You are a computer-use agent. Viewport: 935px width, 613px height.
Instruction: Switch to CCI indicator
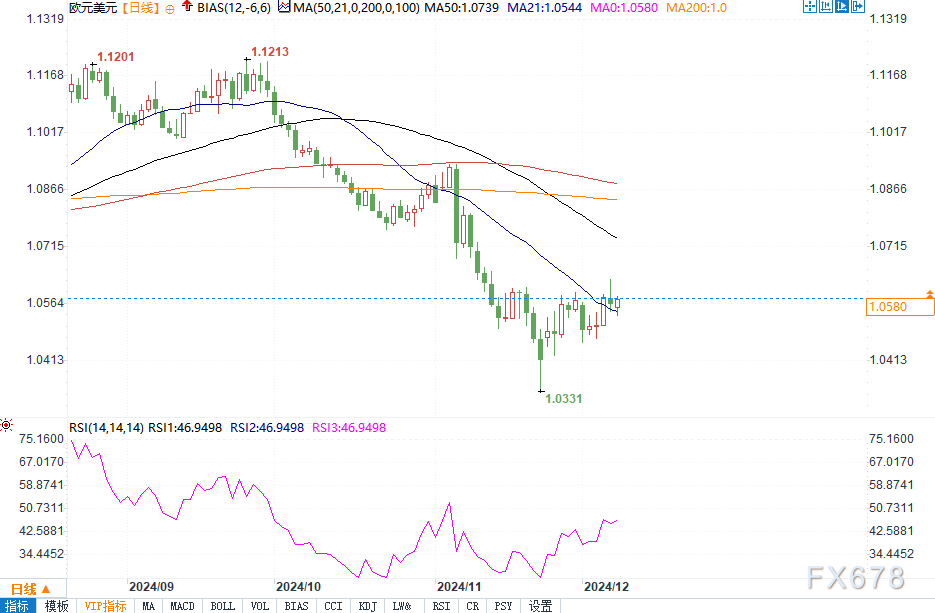pos(333,606)
